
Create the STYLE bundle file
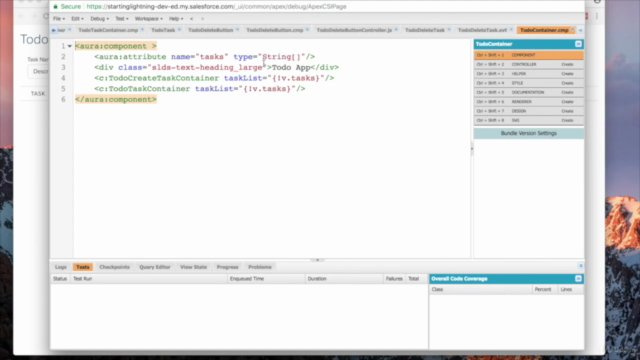[567, 83]
